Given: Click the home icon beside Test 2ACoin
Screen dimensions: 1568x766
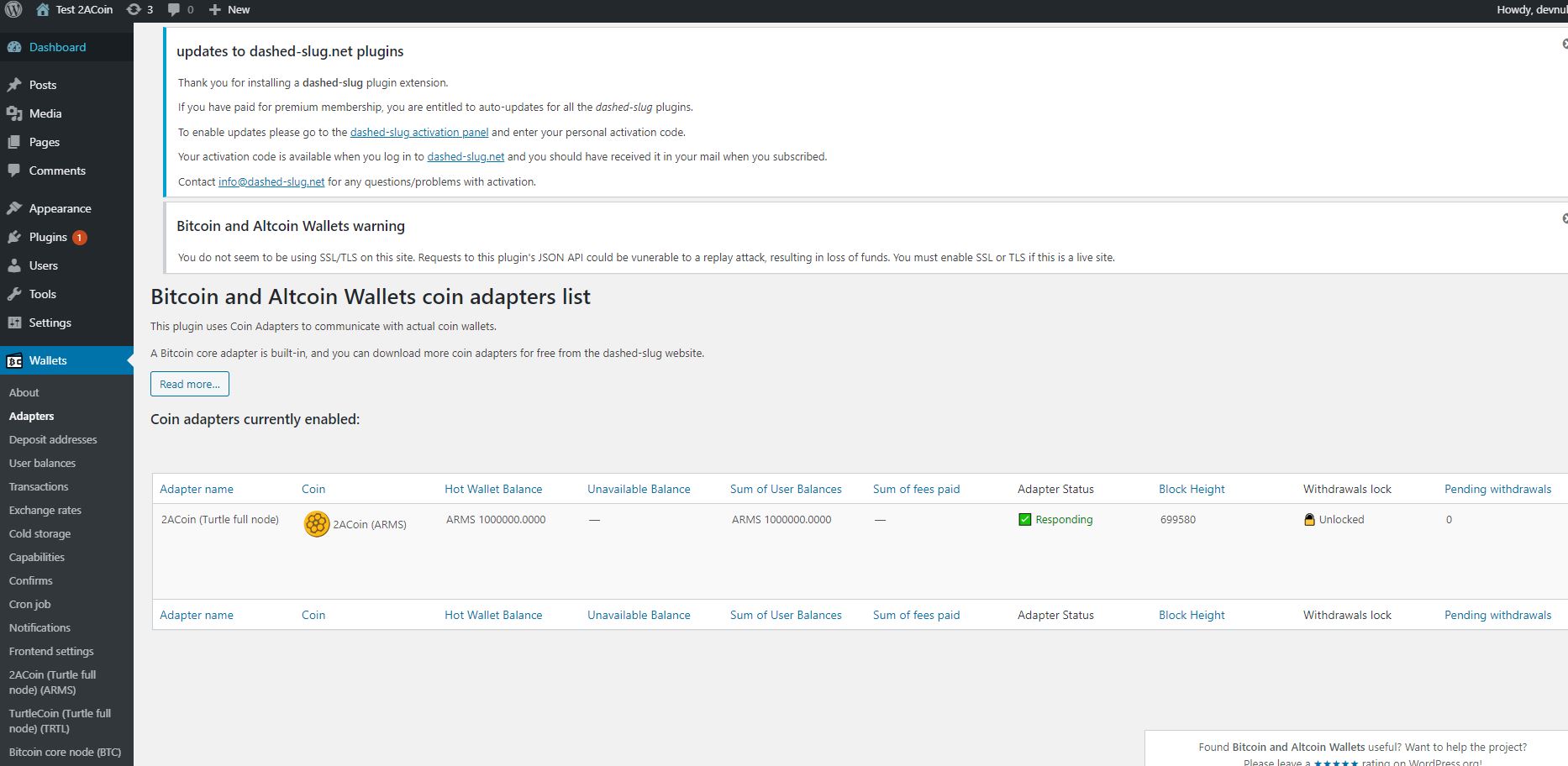Looking at the screenshot, I should pyautogui.click(x=43, y=10).
